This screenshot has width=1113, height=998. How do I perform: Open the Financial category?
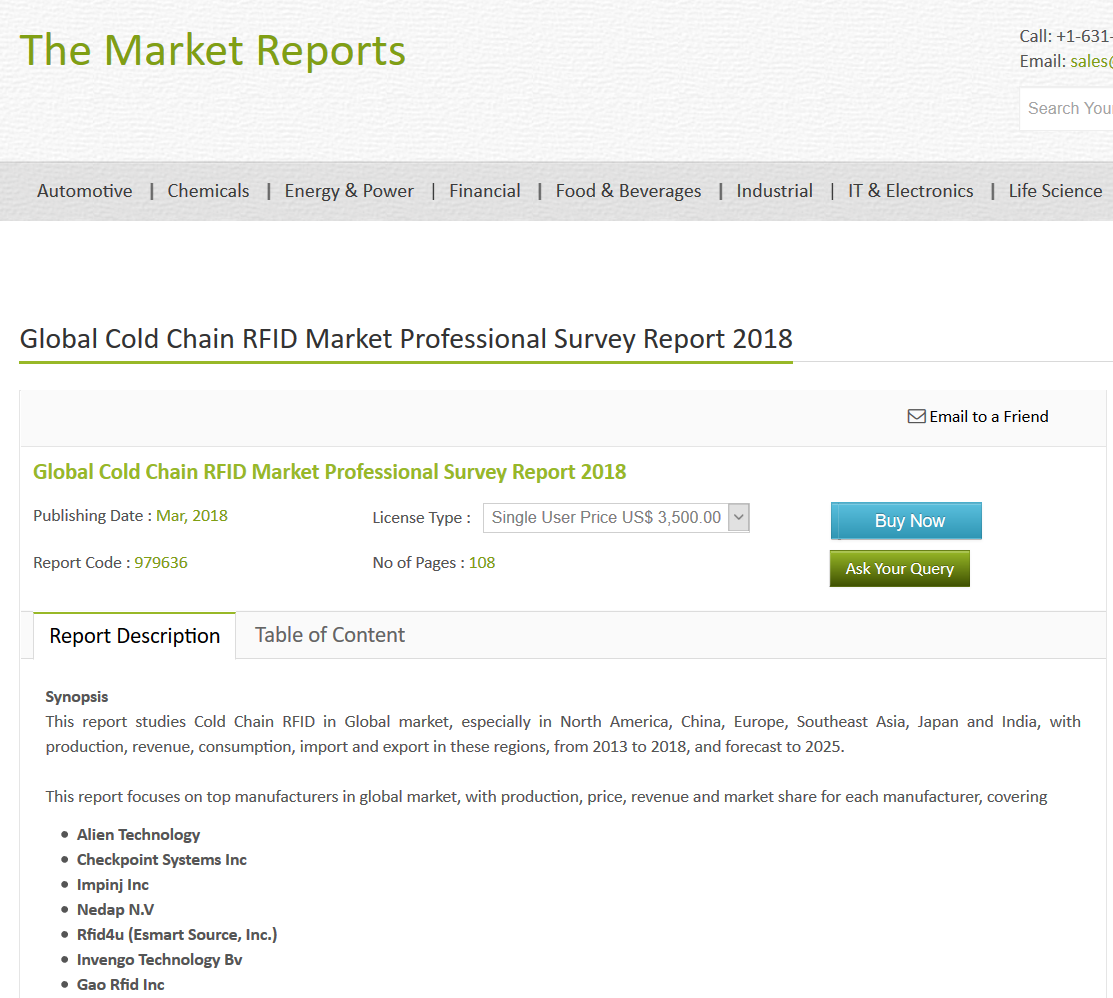tap(485, 191)
